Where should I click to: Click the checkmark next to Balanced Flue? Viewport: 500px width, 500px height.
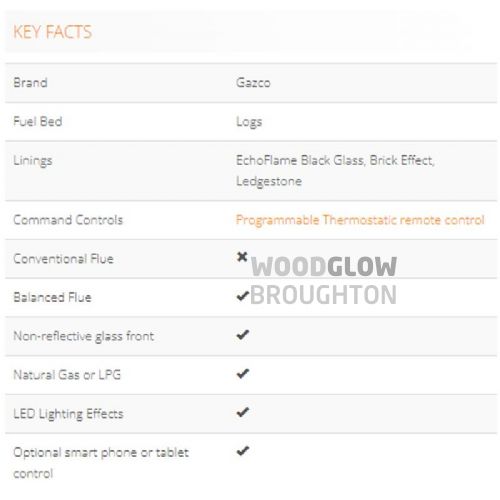(x=242, y=296)
